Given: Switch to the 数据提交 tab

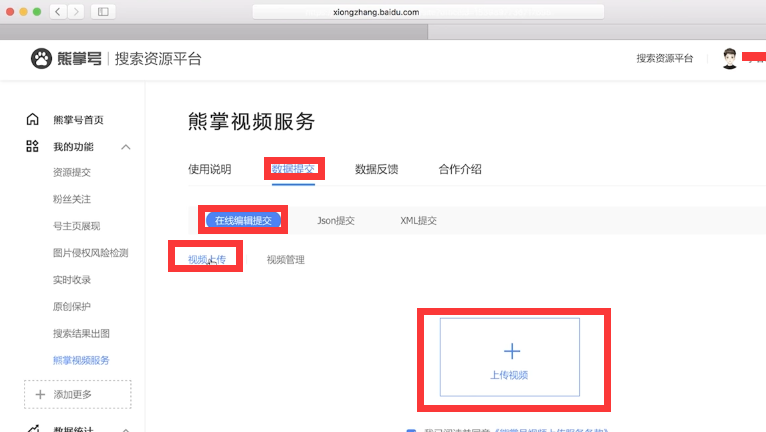Looking at the screenshot, I should pos(293,169).
